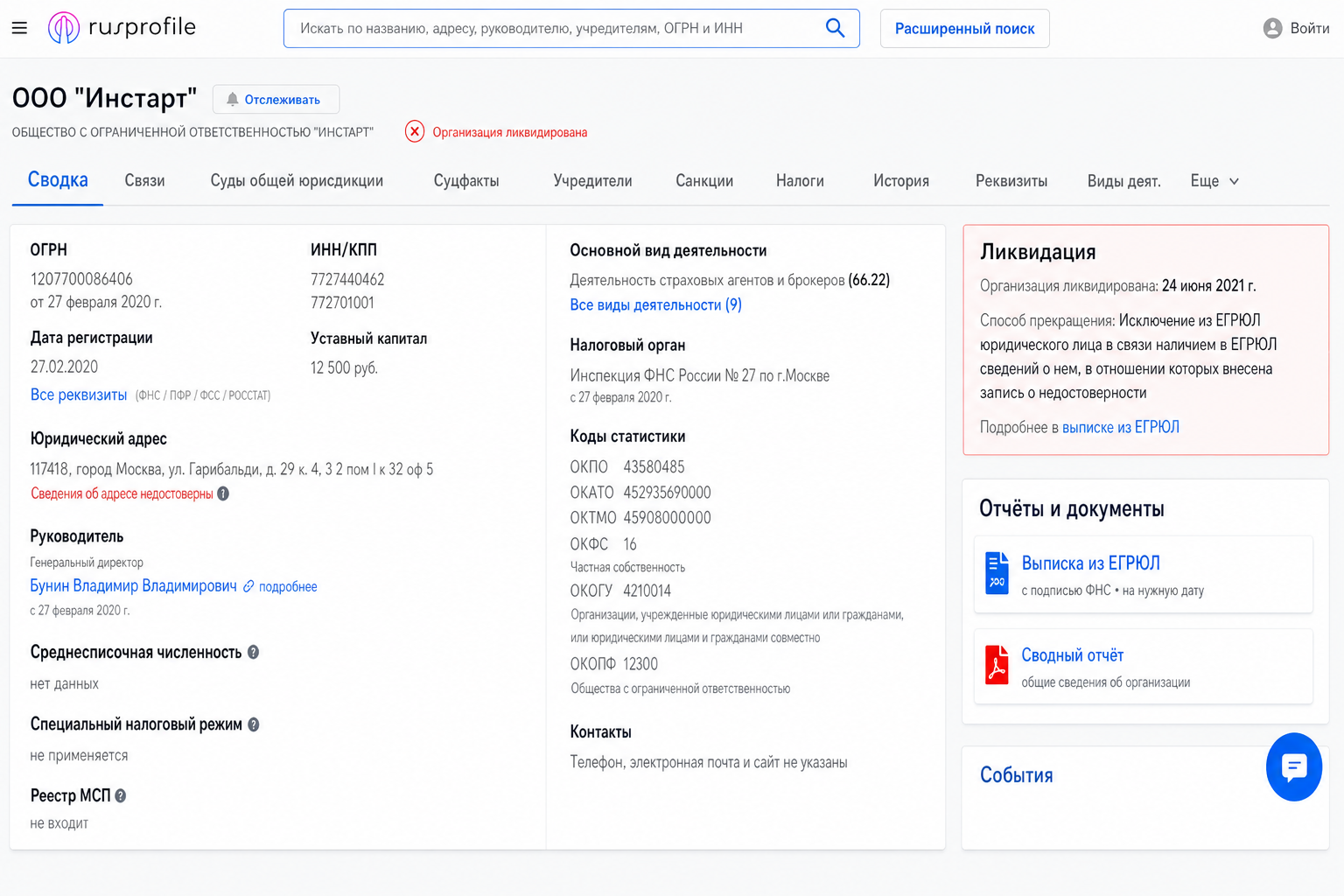
Task: Click the ОКОГУ code 4210014
Action: (x=647, y=591)
